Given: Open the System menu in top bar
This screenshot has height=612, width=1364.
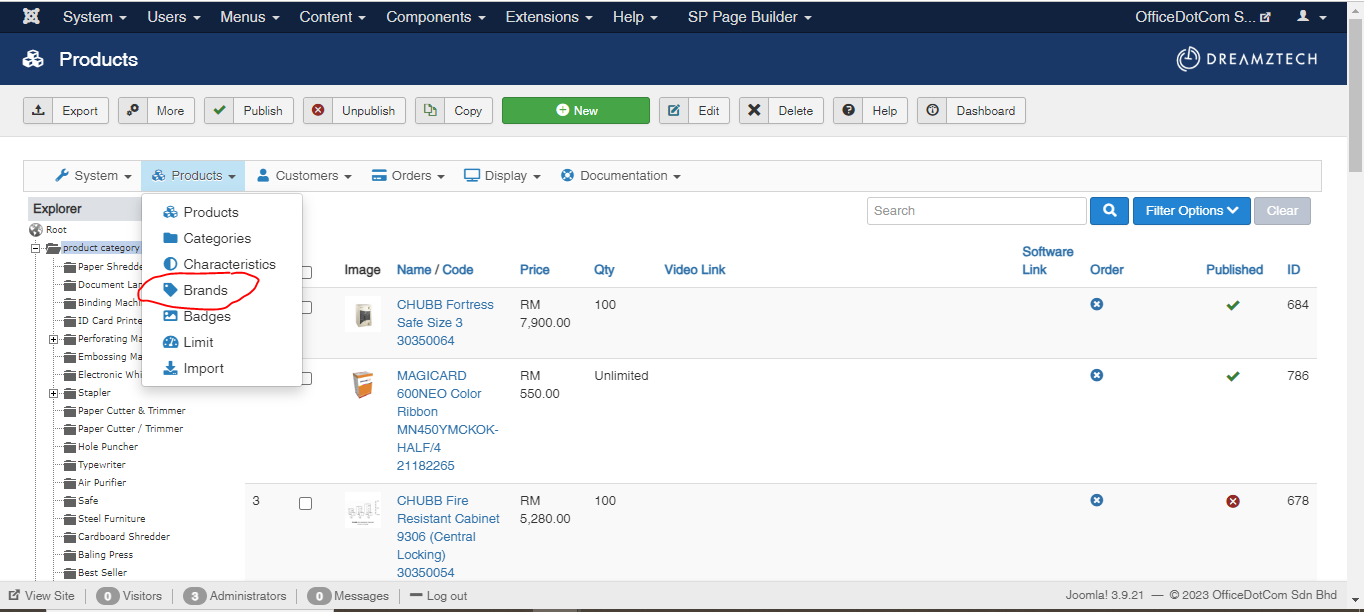Looking at the screenshot, I should [94, 17].
